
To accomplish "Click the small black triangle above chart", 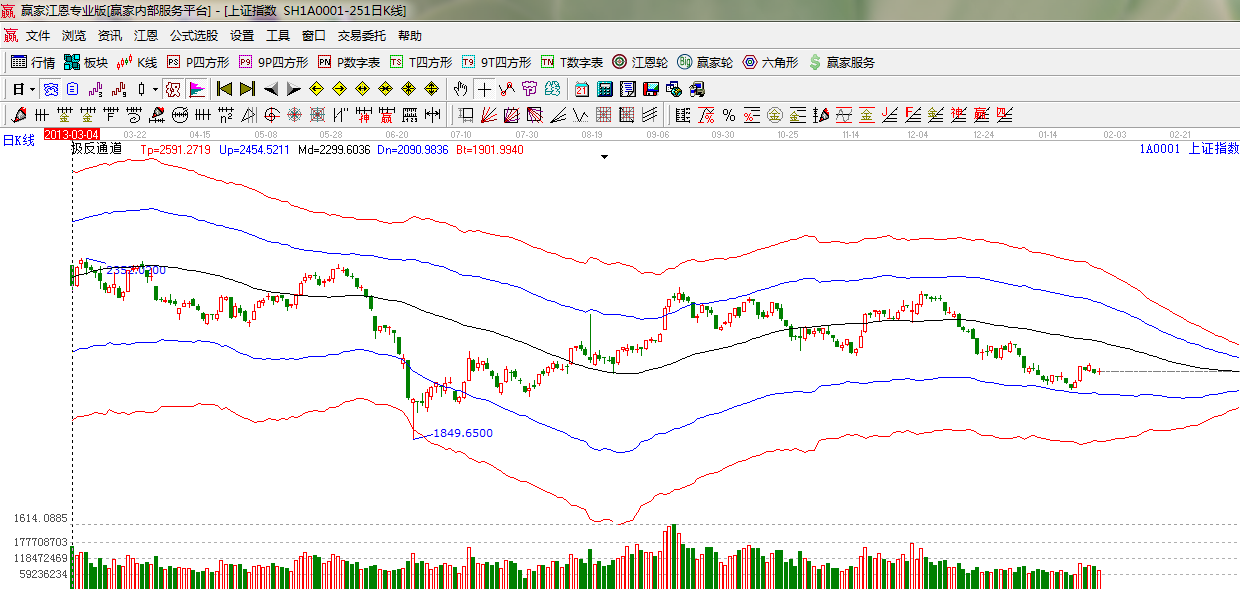I will point(604,157).
